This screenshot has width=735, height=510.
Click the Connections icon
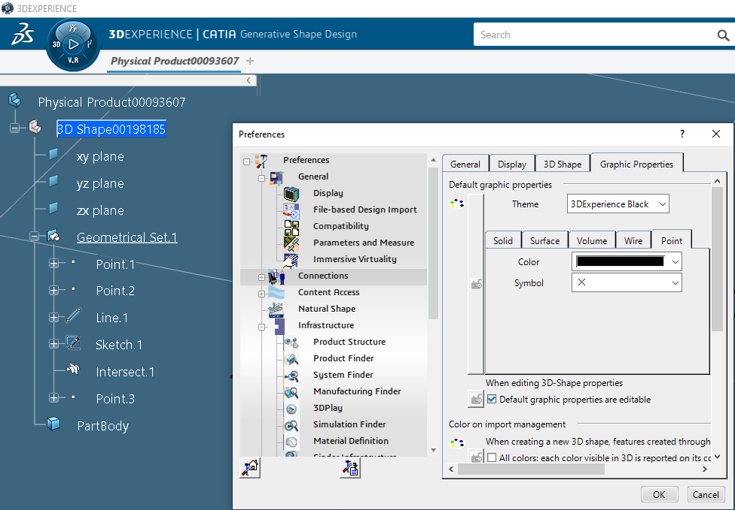point(276,277)
